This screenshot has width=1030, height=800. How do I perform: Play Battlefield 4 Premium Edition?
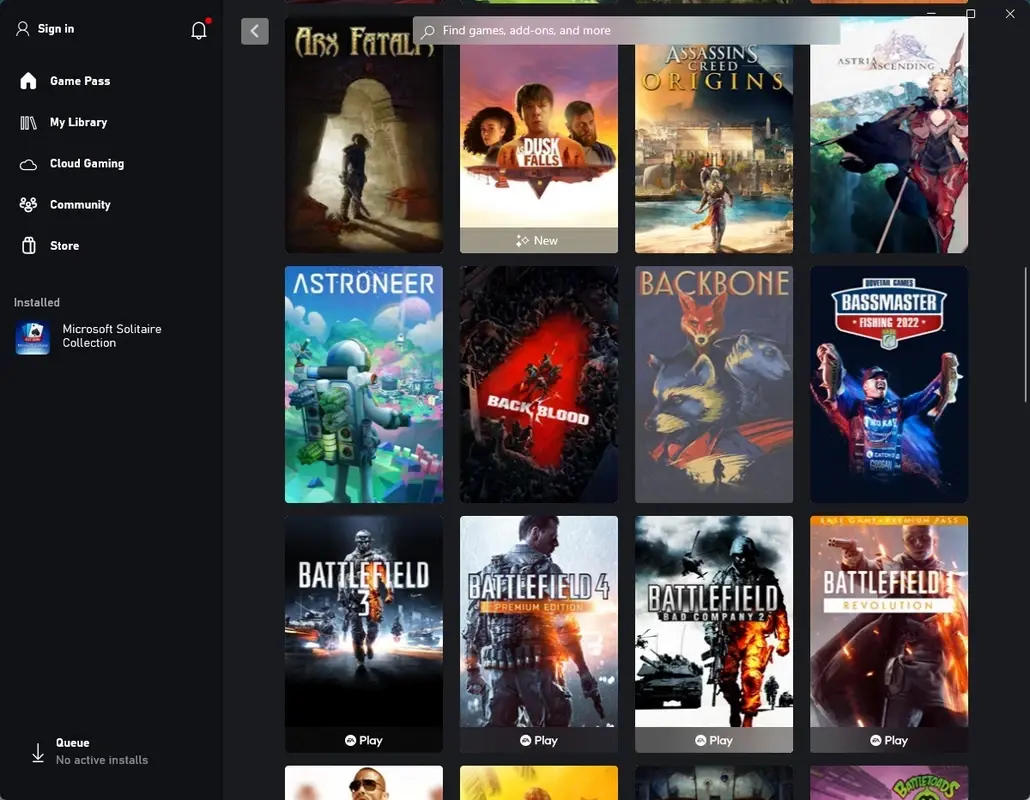[x=538, y=740]
